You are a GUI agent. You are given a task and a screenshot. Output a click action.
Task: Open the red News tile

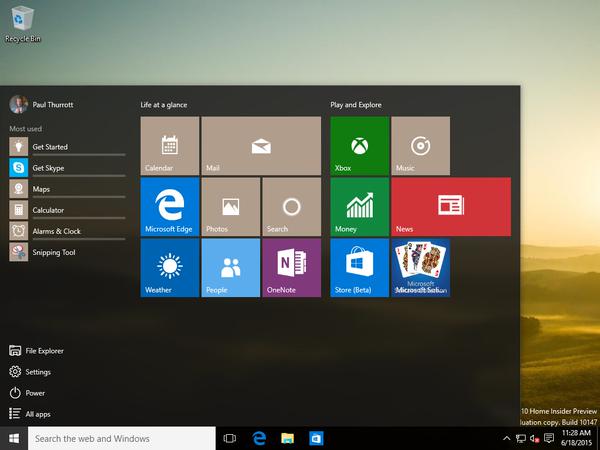coord(450,207)
